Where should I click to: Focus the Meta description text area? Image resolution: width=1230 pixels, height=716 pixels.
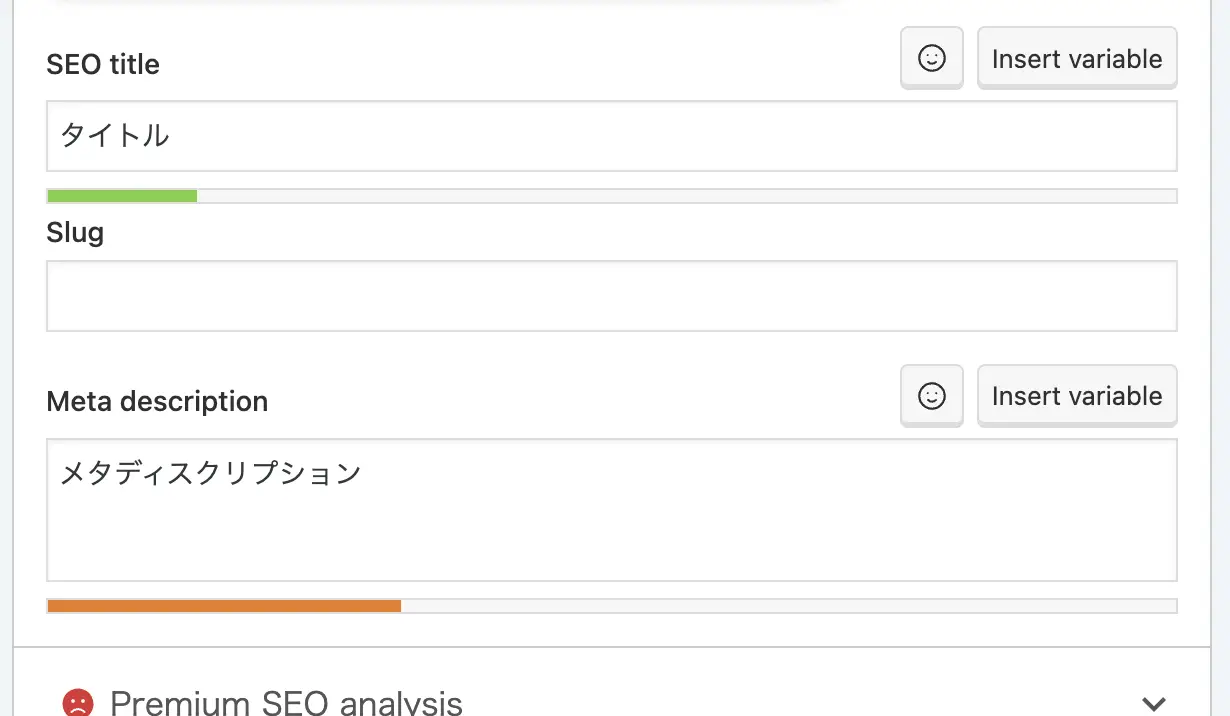click(x=612, y=510)
